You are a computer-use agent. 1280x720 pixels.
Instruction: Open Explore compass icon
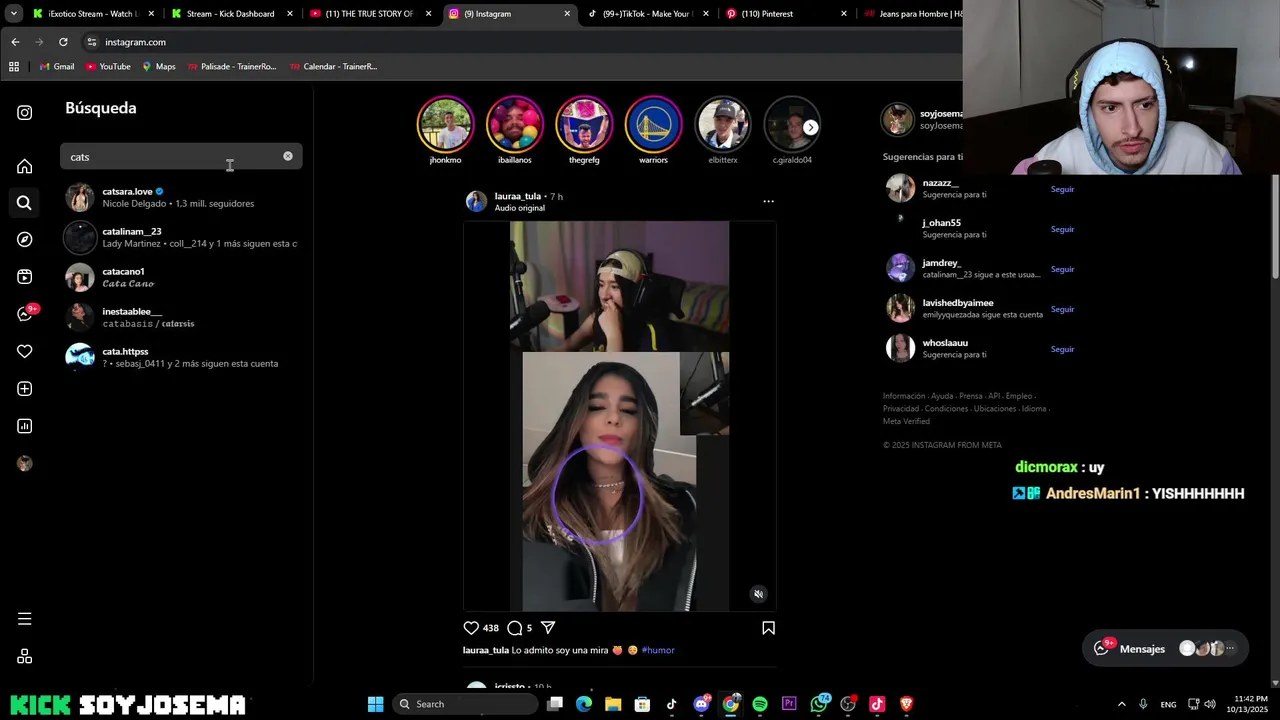(24, 240)
